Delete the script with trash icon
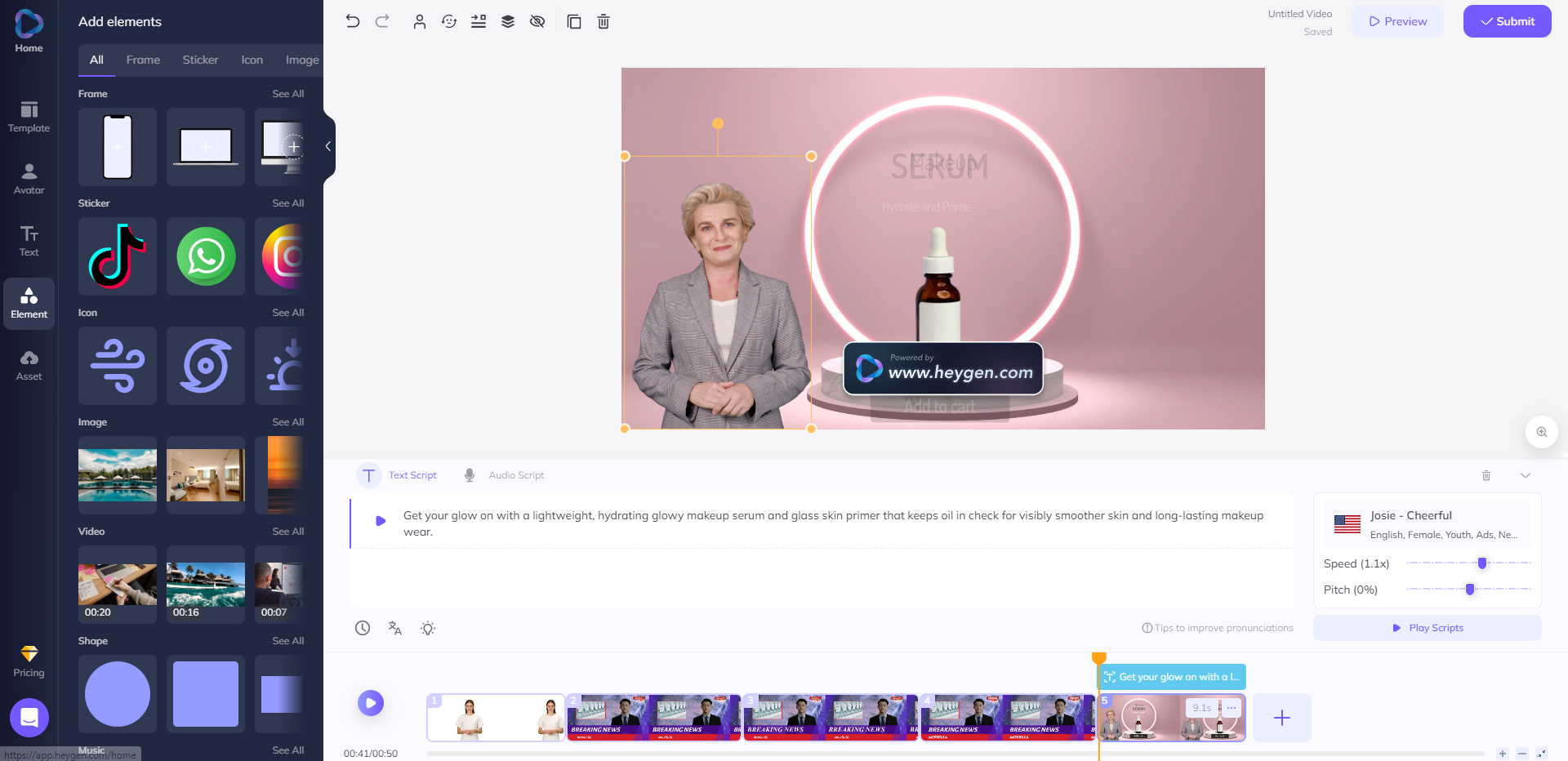 coord(1486,475)
